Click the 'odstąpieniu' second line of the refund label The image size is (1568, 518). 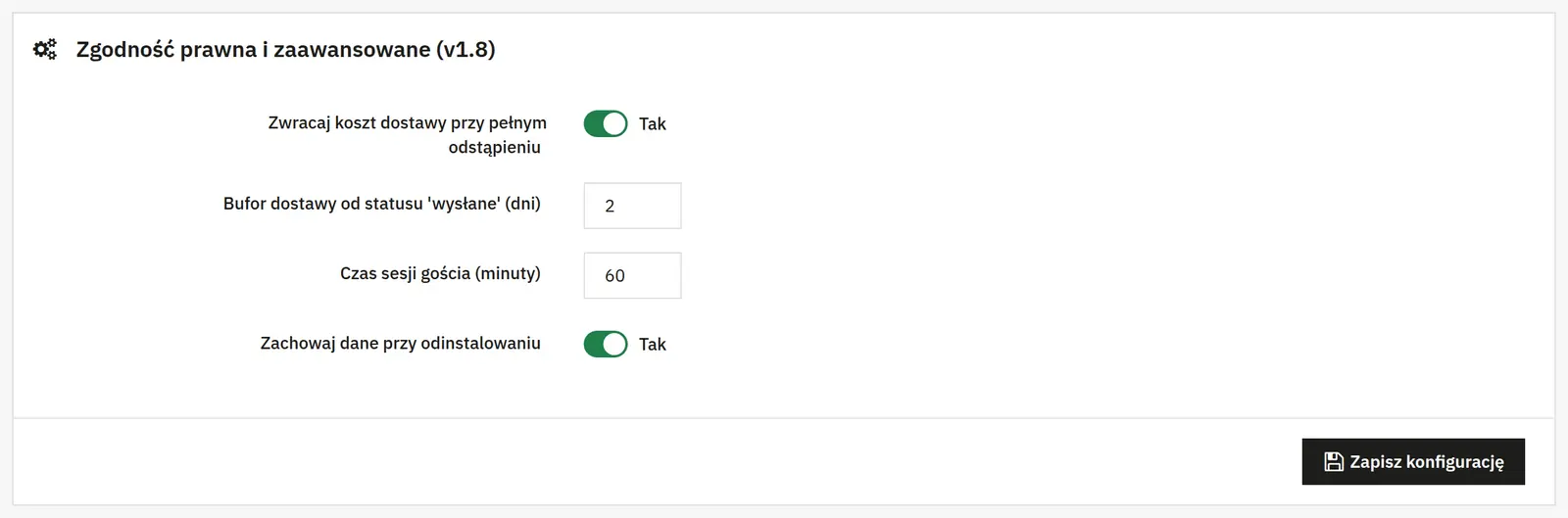tap(495, 148)
